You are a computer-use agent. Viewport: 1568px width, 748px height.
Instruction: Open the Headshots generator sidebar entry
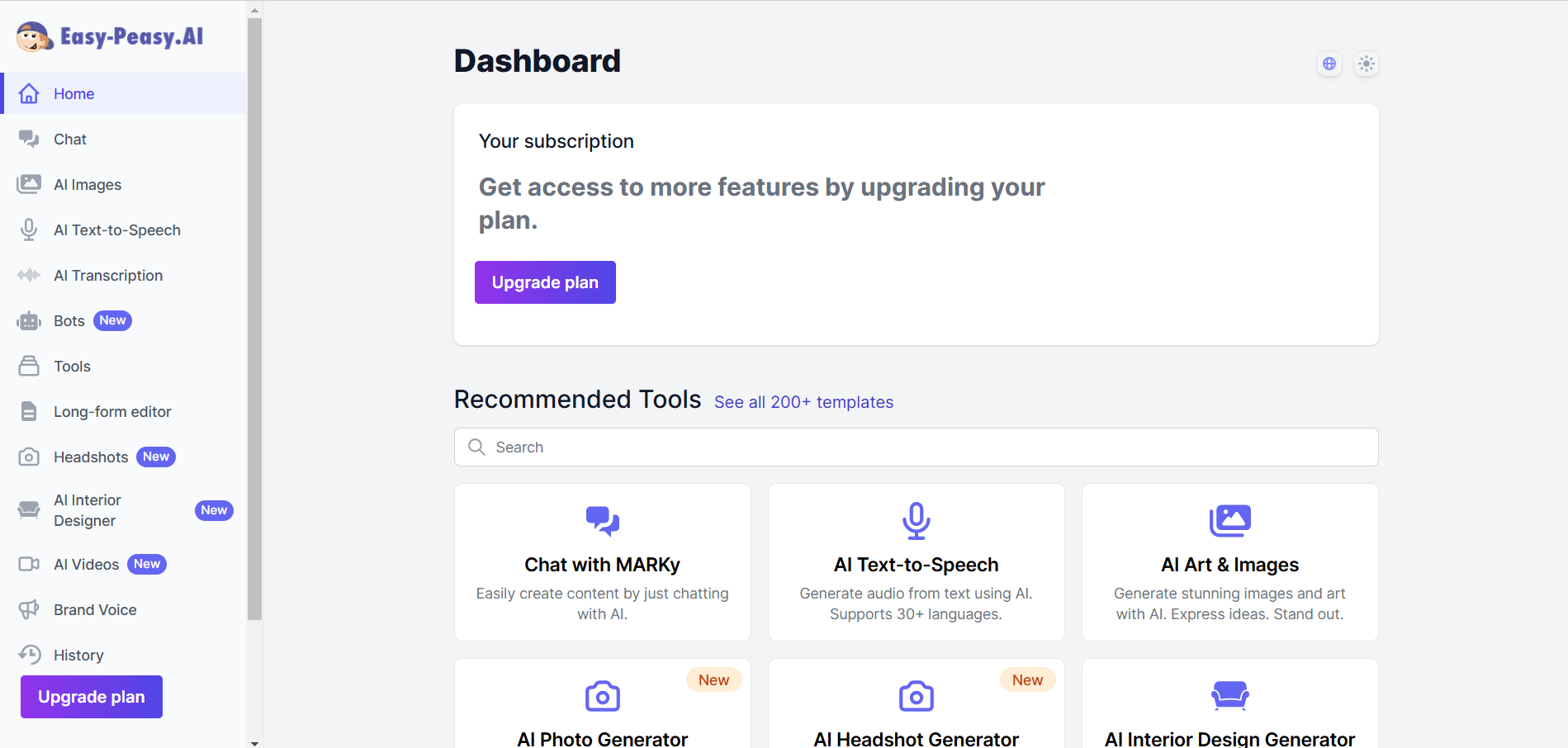pos(90,457)
